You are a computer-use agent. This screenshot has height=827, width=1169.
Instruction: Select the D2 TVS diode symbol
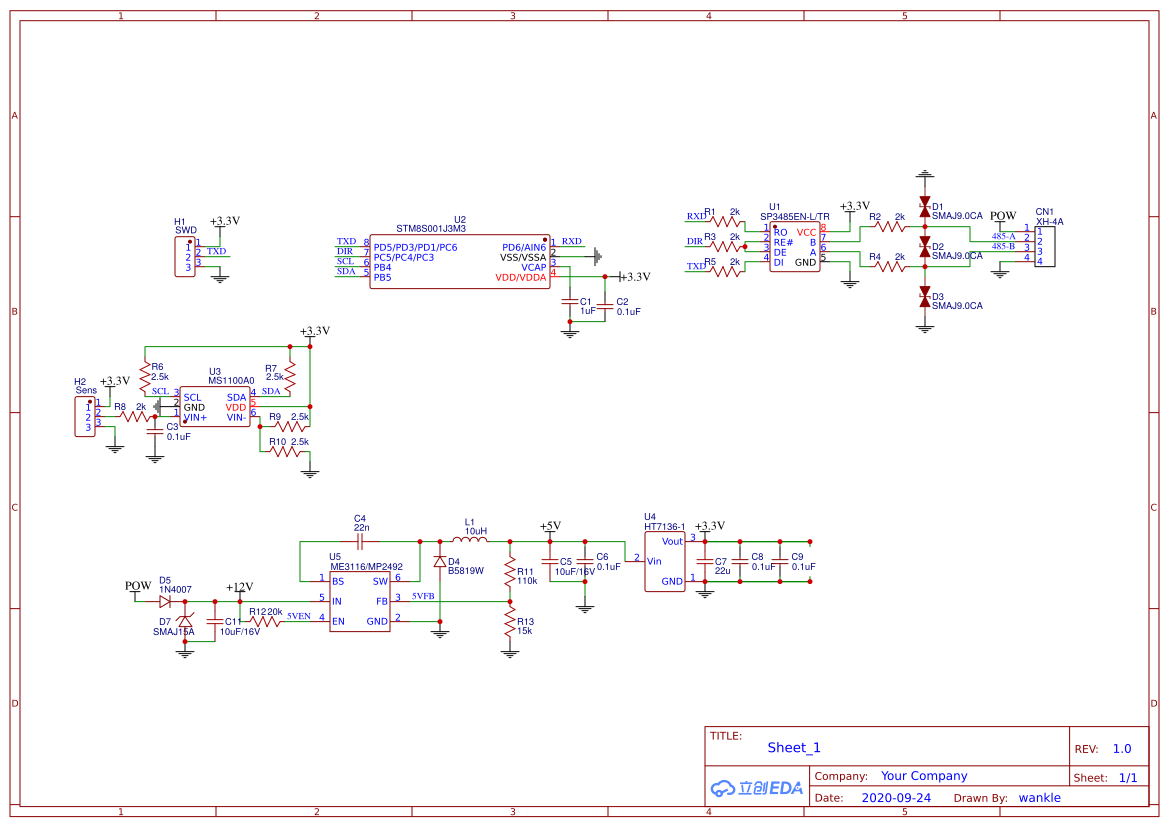[x=924, y=247]
